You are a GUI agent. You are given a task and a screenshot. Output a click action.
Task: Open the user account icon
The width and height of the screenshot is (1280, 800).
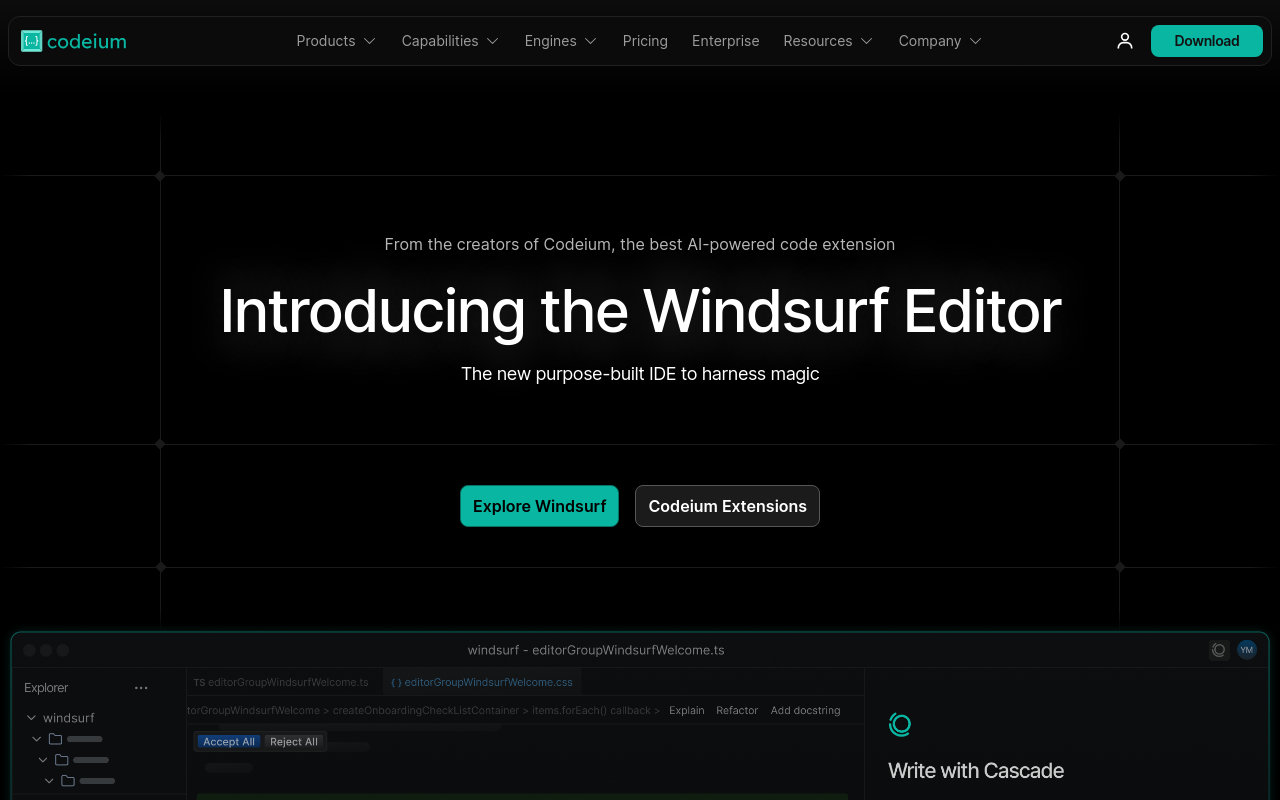click(x=1125, y=41)
